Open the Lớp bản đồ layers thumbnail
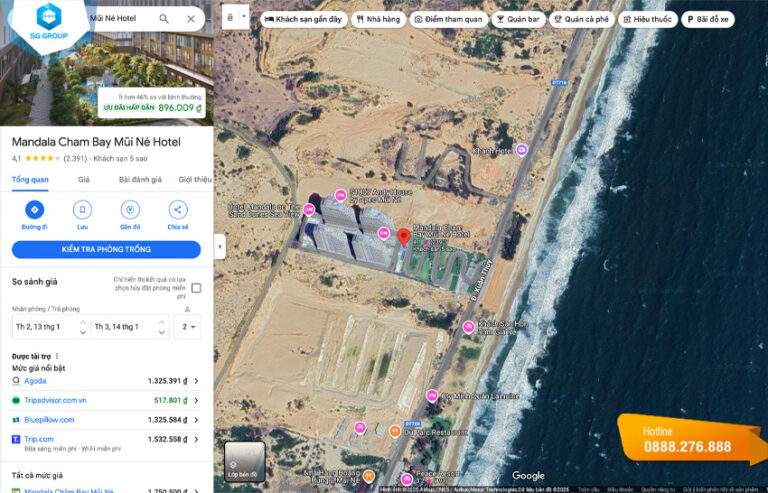 pyautogui.click(x=244, y=462)
